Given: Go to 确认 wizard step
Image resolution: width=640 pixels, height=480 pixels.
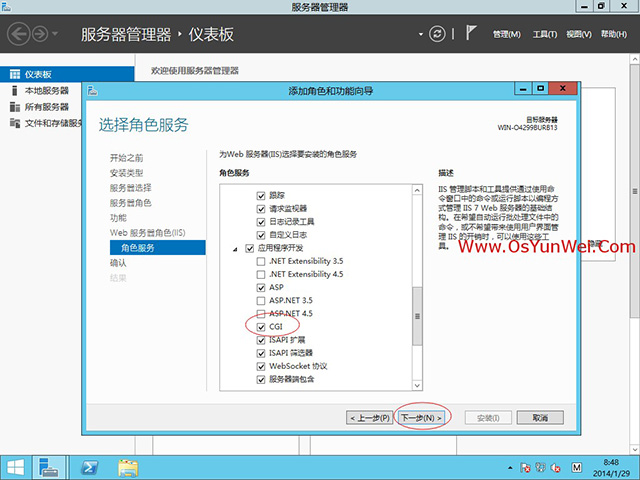Looking at the screenshot, I should coord(118,263).
